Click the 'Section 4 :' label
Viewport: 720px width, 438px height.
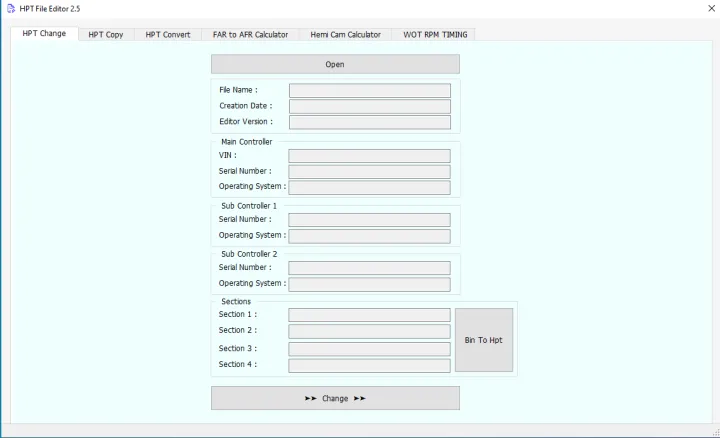point(238,364)
